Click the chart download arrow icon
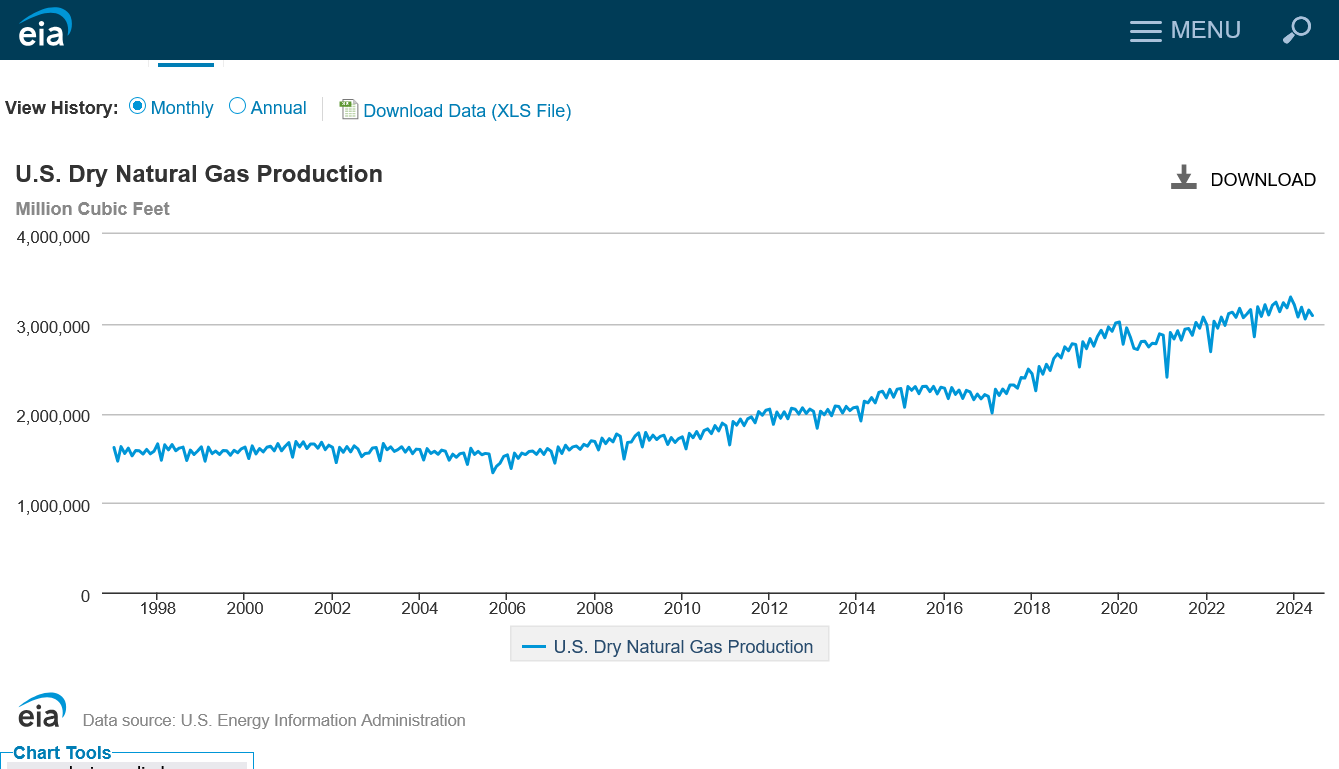The height and width of the screenshot is (769, 1339). tap(1183, 178)
